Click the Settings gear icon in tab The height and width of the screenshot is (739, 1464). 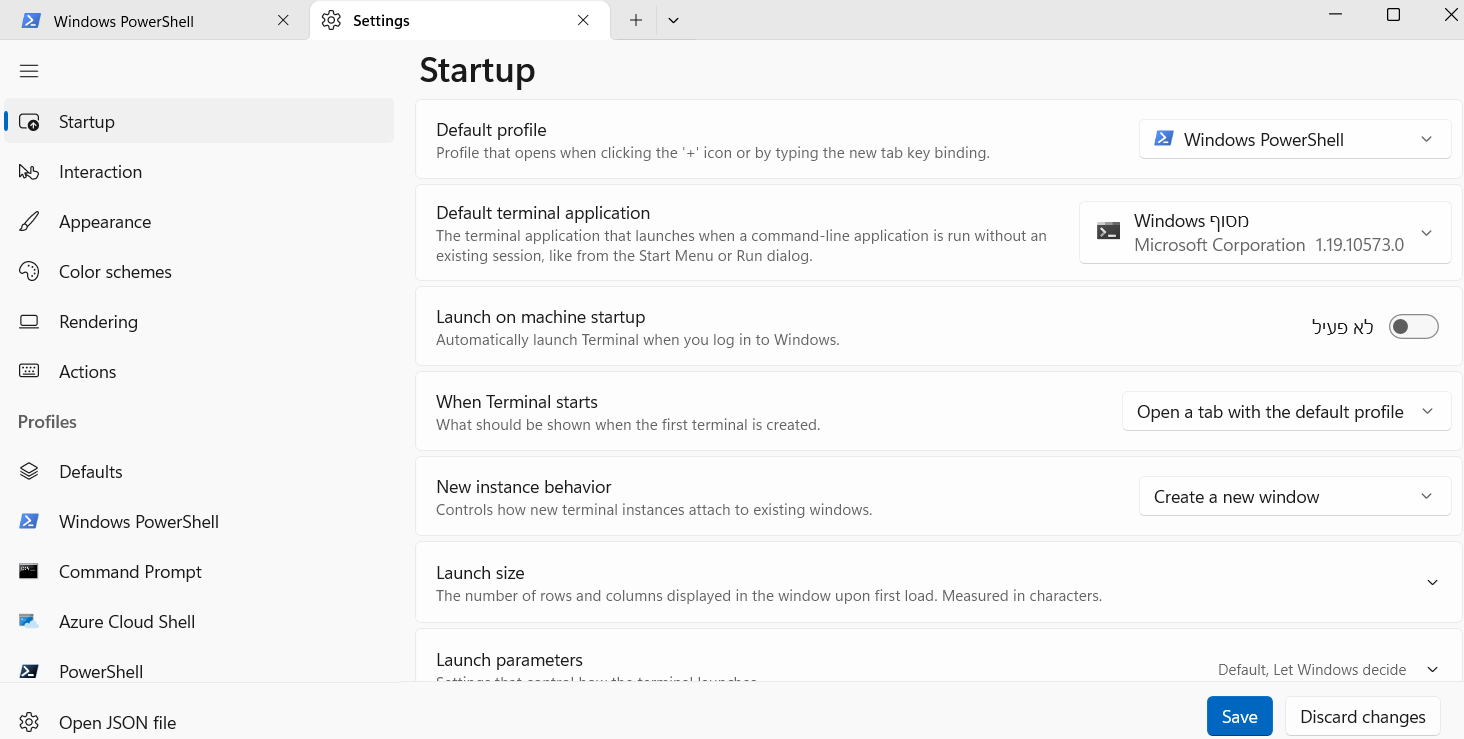[x=331, y=21]
